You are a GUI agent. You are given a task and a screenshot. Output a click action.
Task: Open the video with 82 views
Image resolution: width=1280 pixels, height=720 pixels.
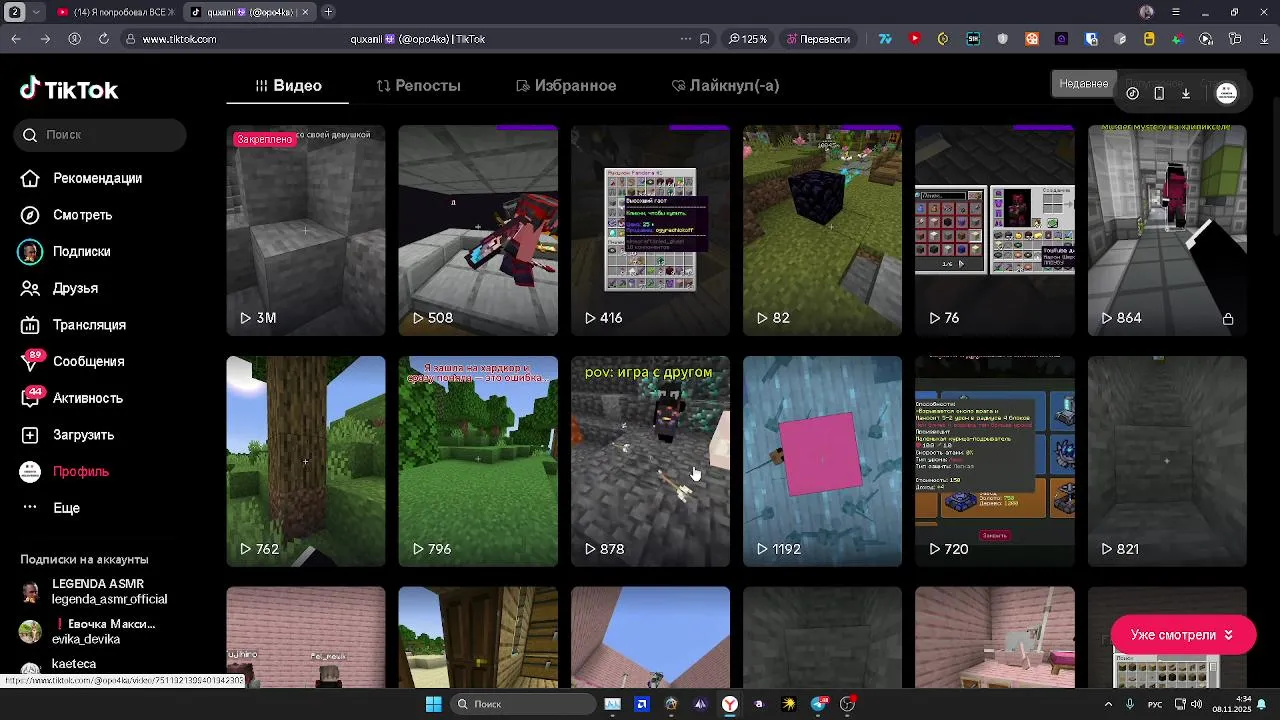822,230
